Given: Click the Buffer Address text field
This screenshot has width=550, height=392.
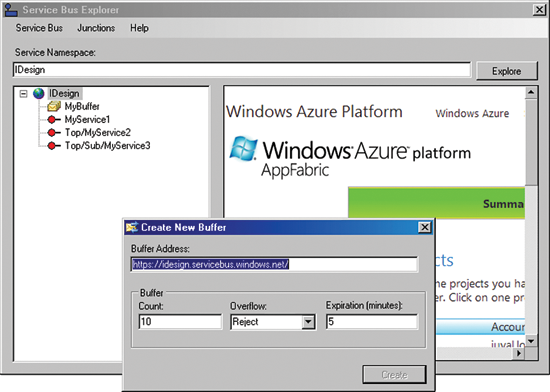Looking at the screenshot, I should pos(274,264).
